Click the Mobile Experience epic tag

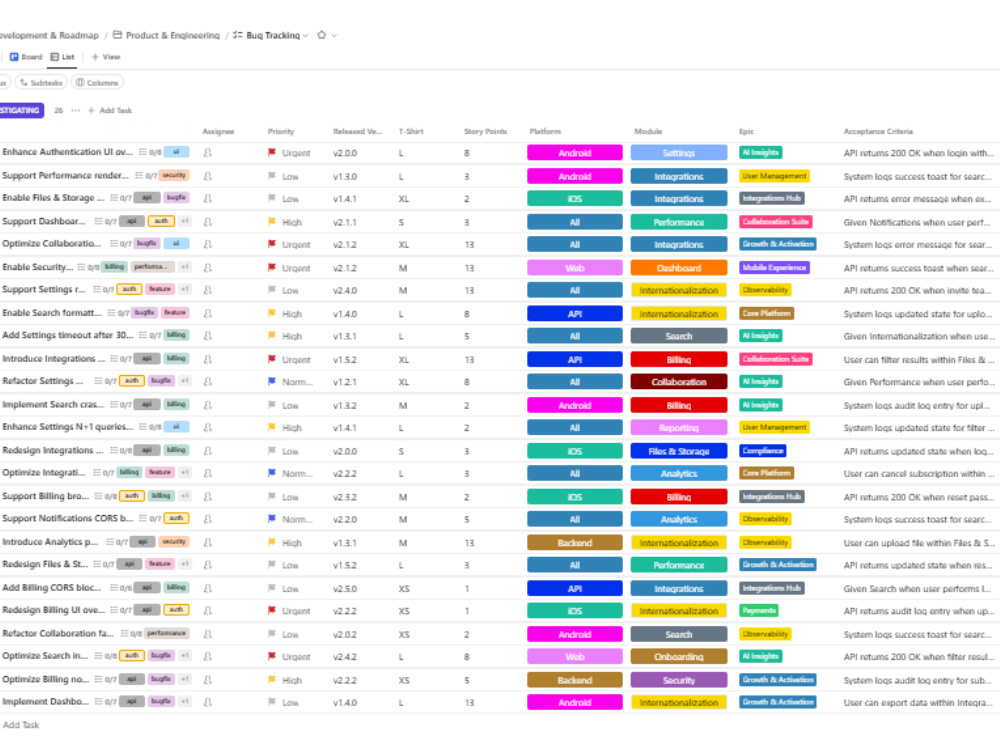pos(774,267)
